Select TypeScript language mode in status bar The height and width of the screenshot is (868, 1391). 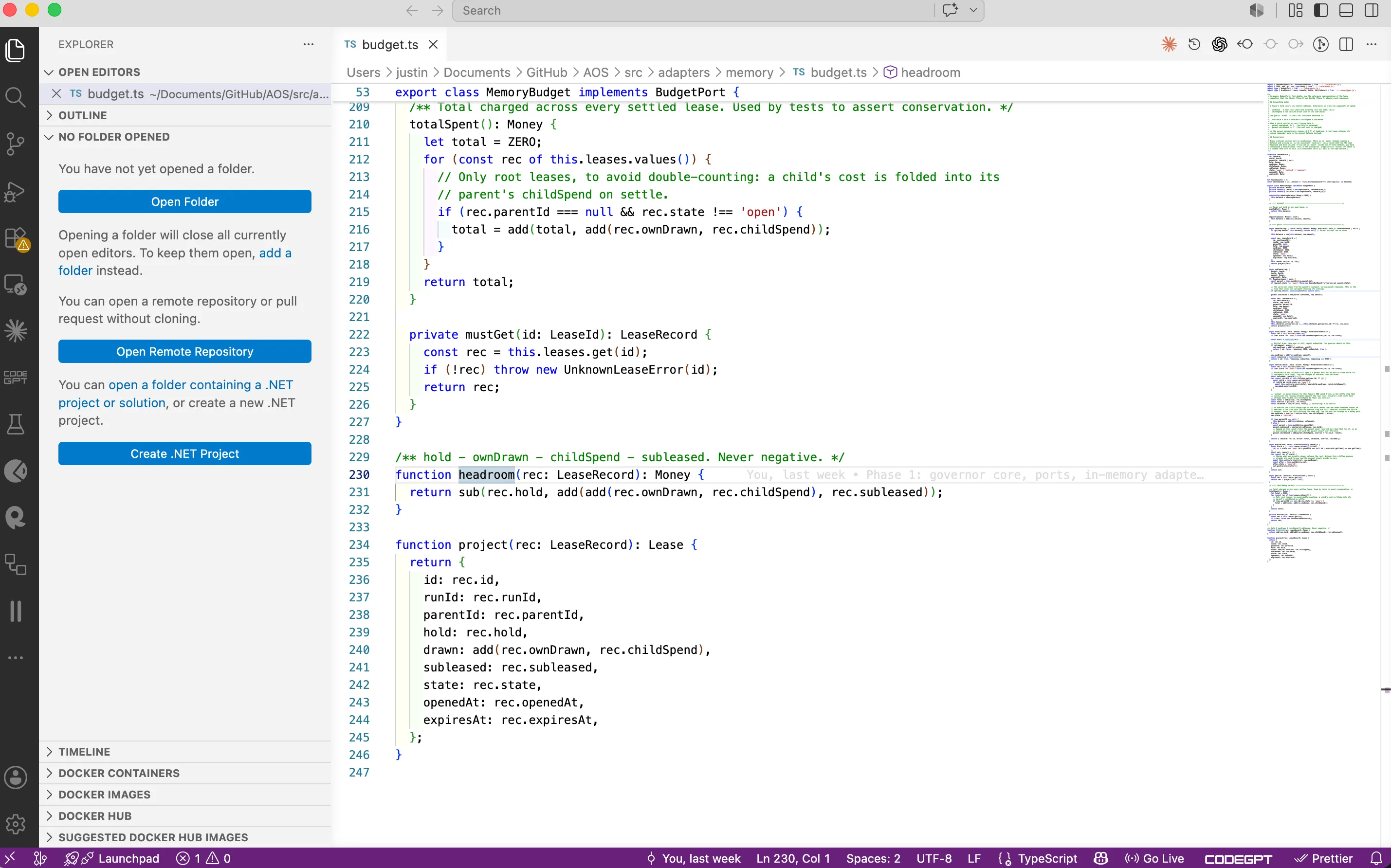click(x=1047, y=858)
